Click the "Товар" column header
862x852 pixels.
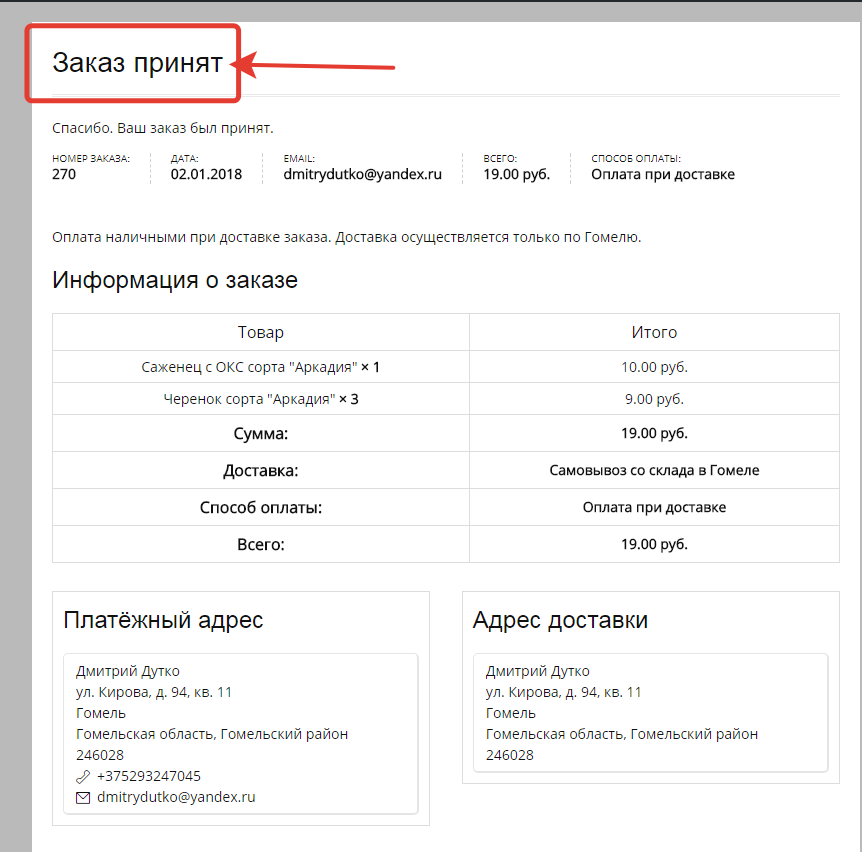tap(261, 333)
